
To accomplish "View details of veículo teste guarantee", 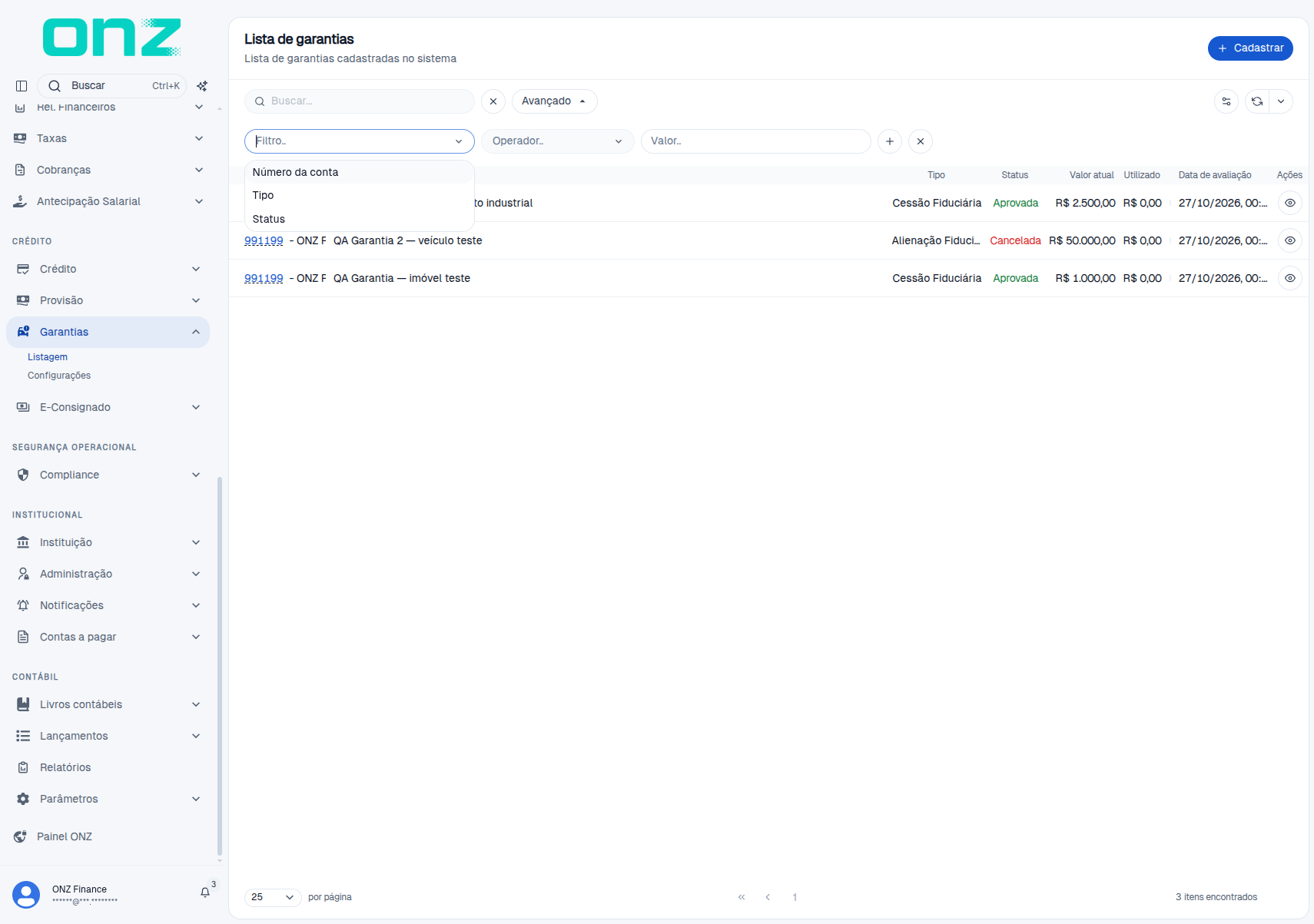I will click(1290, 240).
